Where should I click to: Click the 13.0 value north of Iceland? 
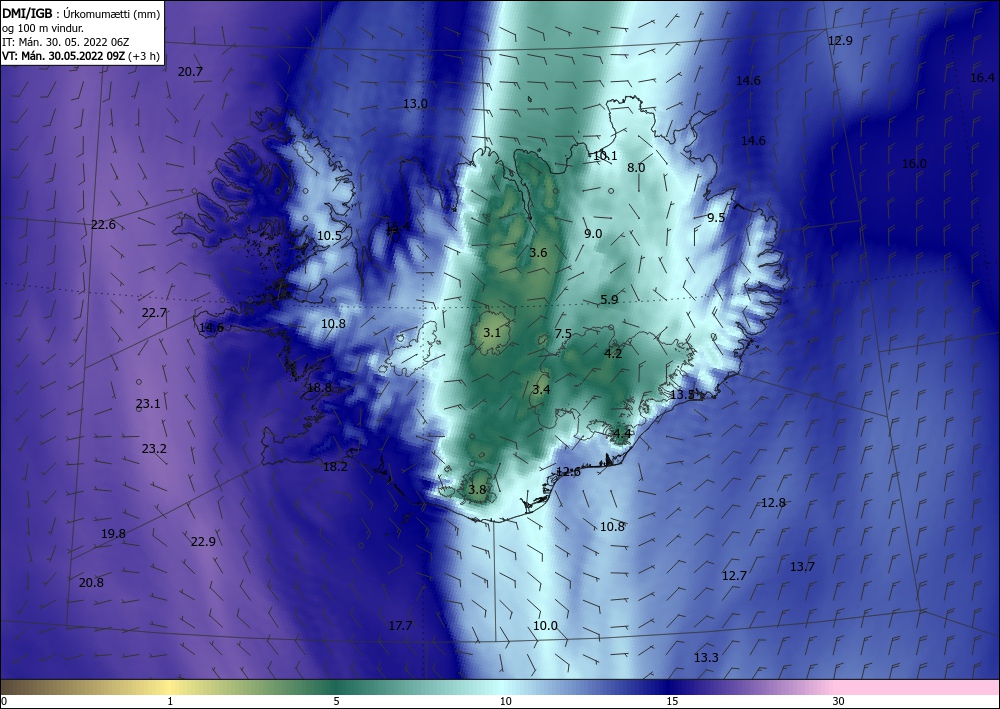(x=415, y=104)
